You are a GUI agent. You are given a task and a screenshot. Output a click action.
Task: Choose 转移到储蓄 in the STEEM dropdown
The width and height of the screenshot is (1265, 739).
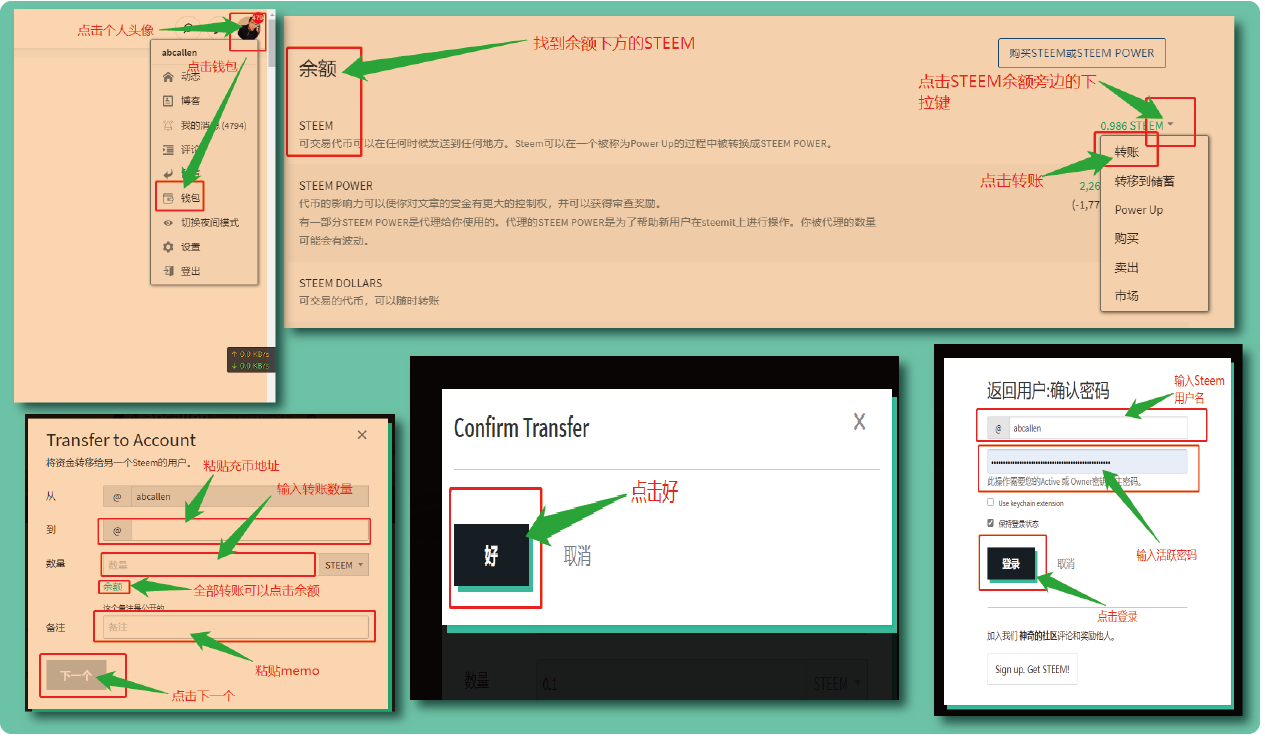(1144, 181)
